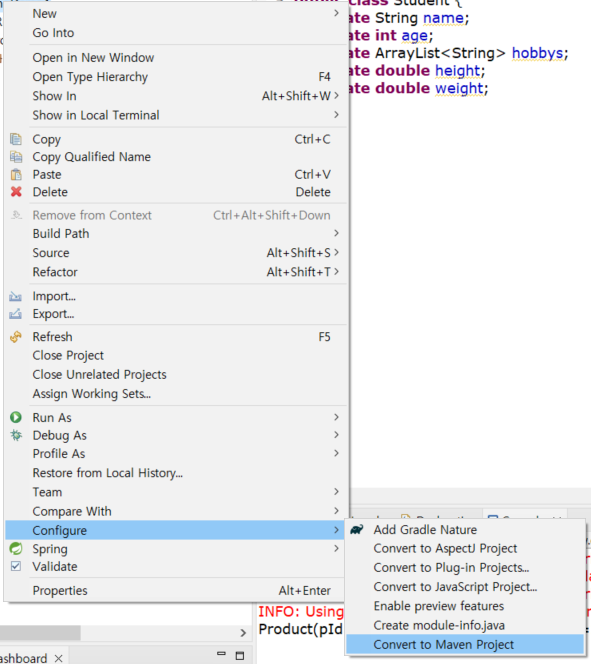The width and height of the screenshot is (591, 664).
Task: Choose Enable preview features
Action: click(465, 606)
